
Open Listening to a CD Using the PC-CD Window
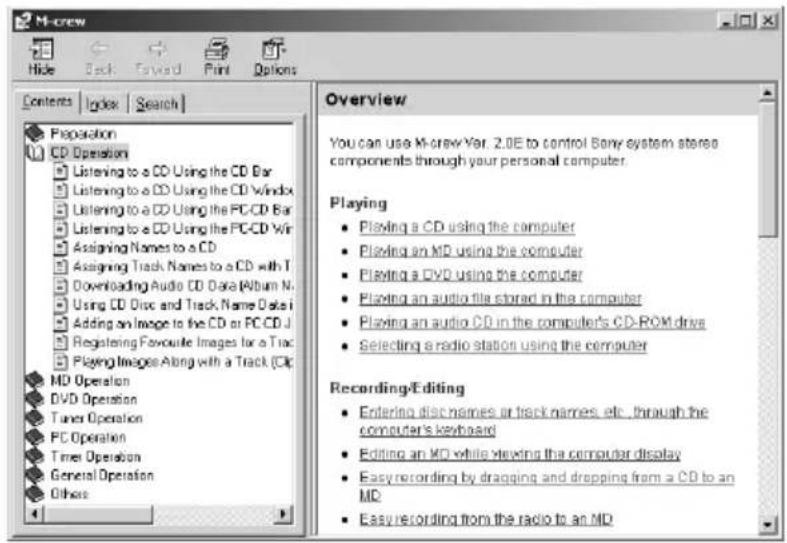click(x=182, y=228)
